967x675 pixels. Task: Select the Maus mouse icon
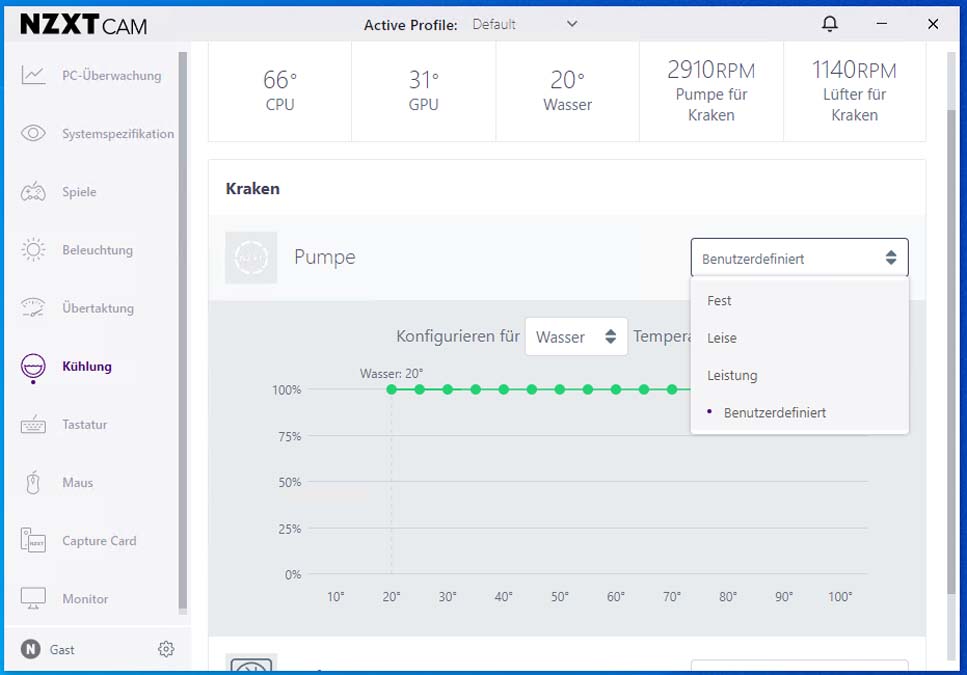33,483
